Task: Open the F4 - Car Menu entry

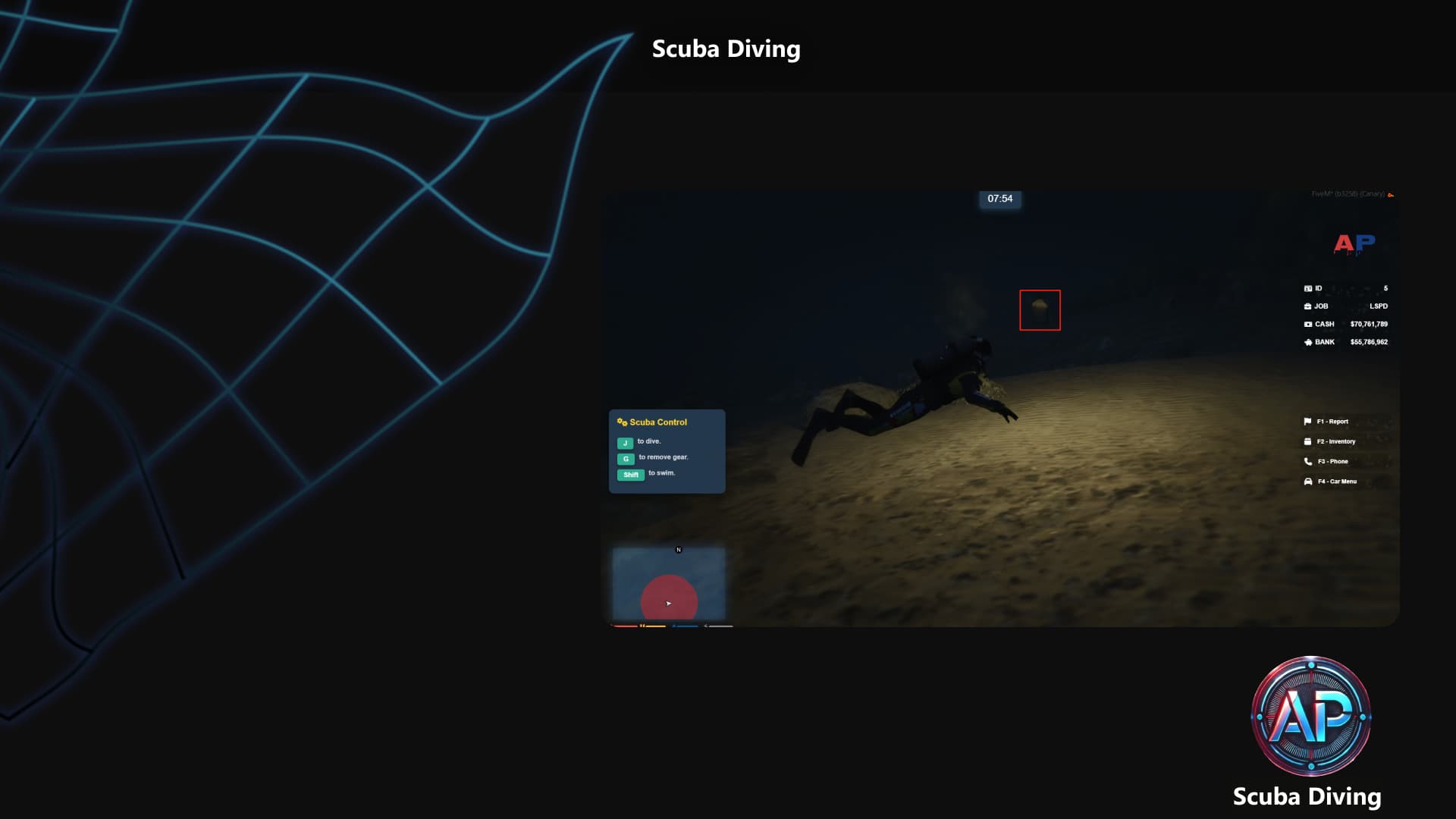Action: [1336, 482]
